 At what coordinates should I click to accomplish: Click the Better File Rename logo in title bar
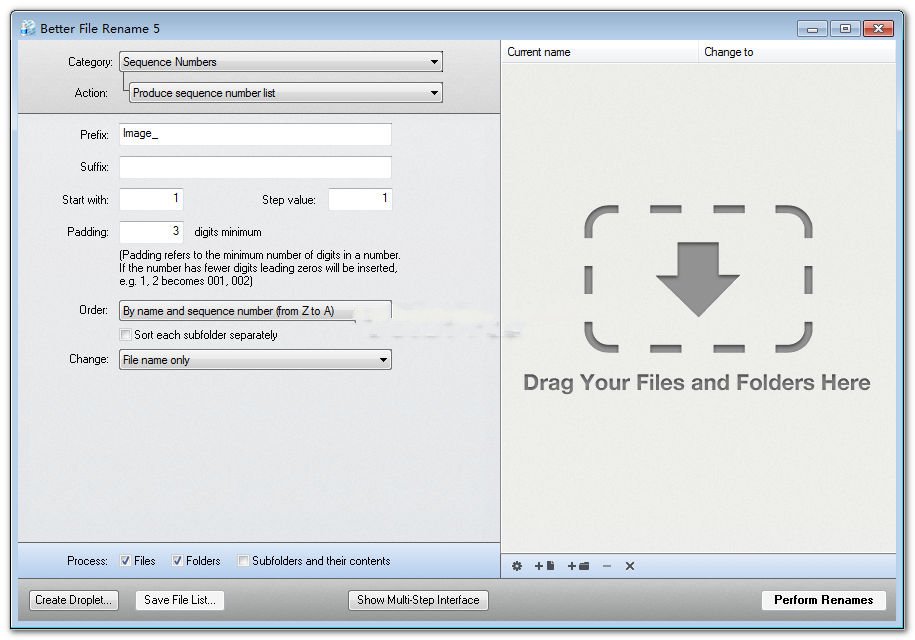pos(24,28)
